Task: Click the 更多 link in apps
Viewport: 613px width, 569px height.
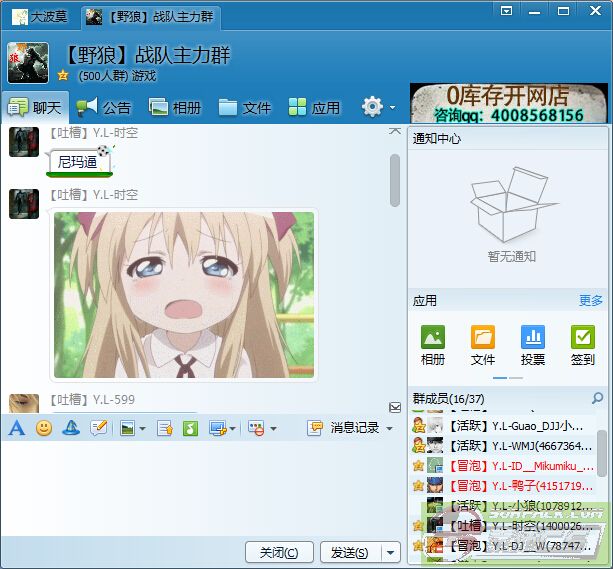Action: coord(590,300)
